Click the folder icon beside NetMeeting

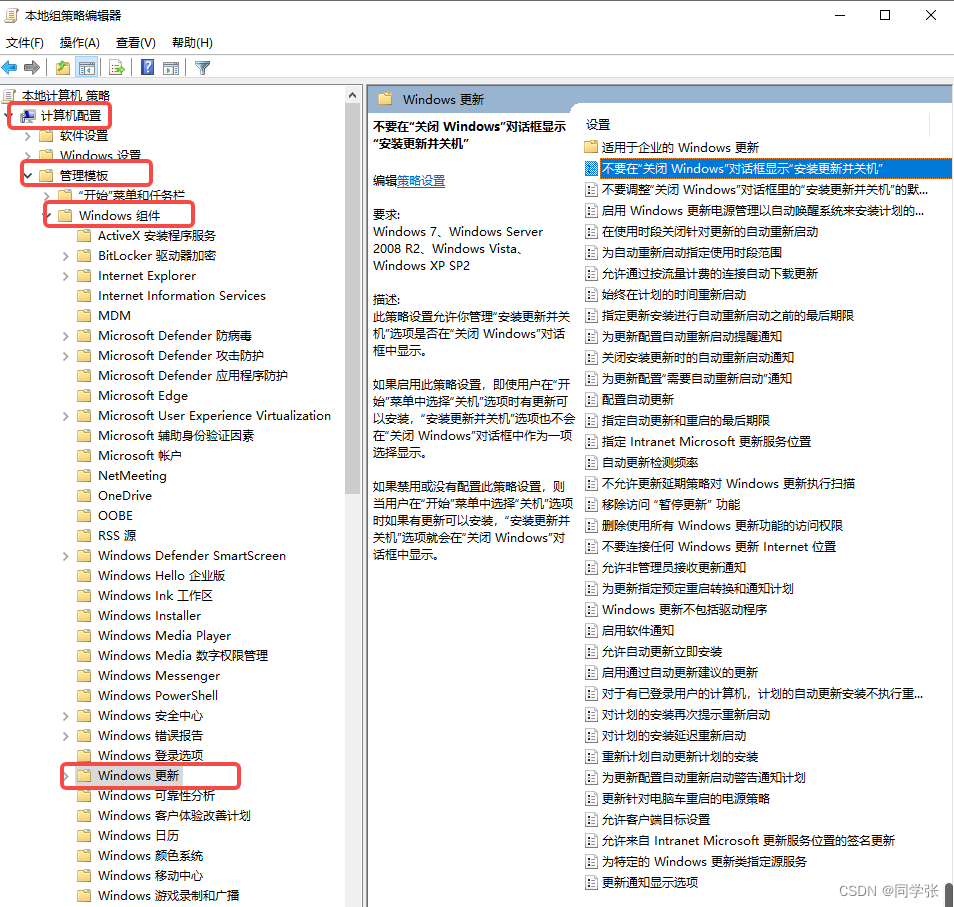click(x=85, y=476)
